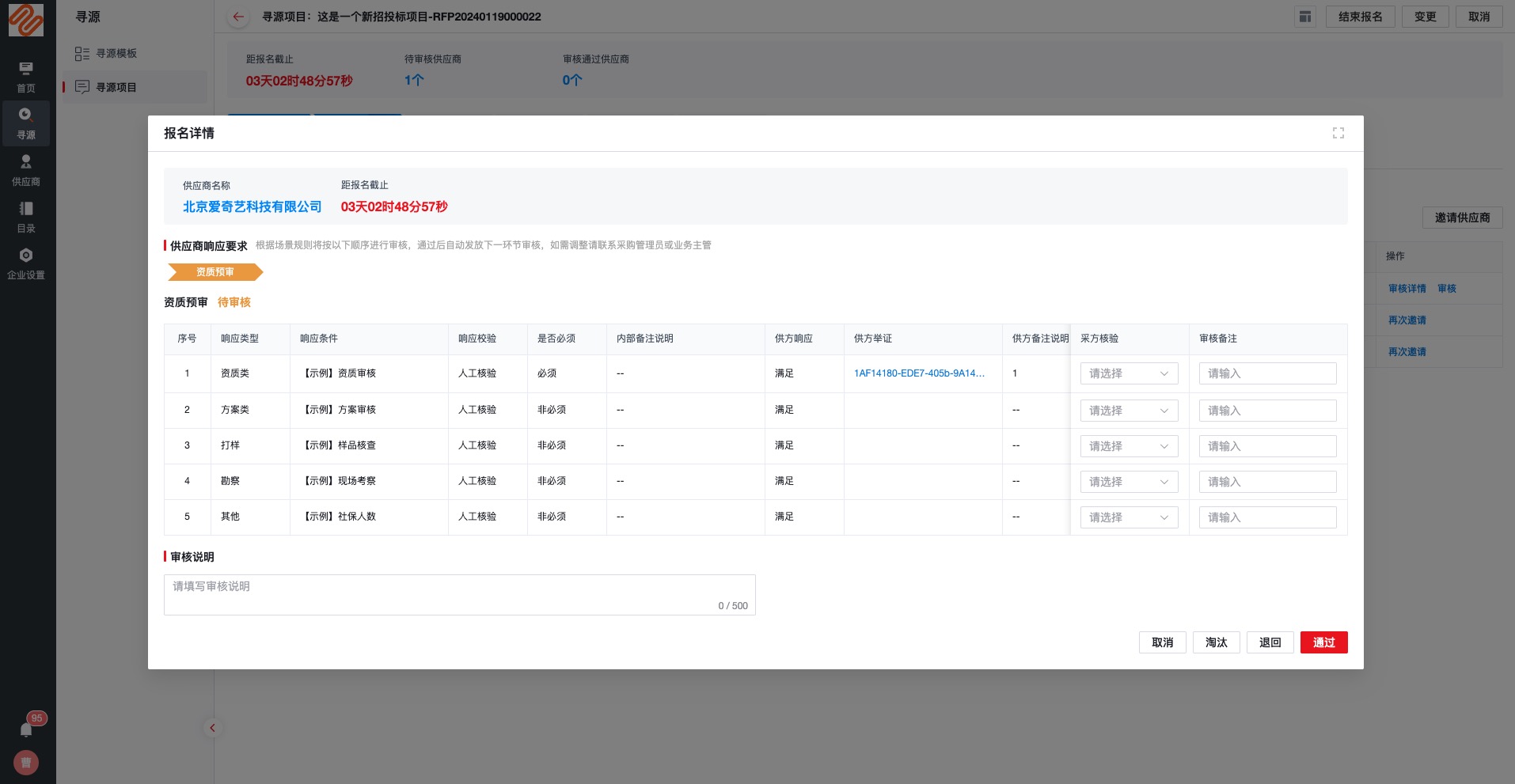The height and width of the screenshot is (784, 1515).
Task: Collapse the secondary menu with chevron
Action: point(212,728)
